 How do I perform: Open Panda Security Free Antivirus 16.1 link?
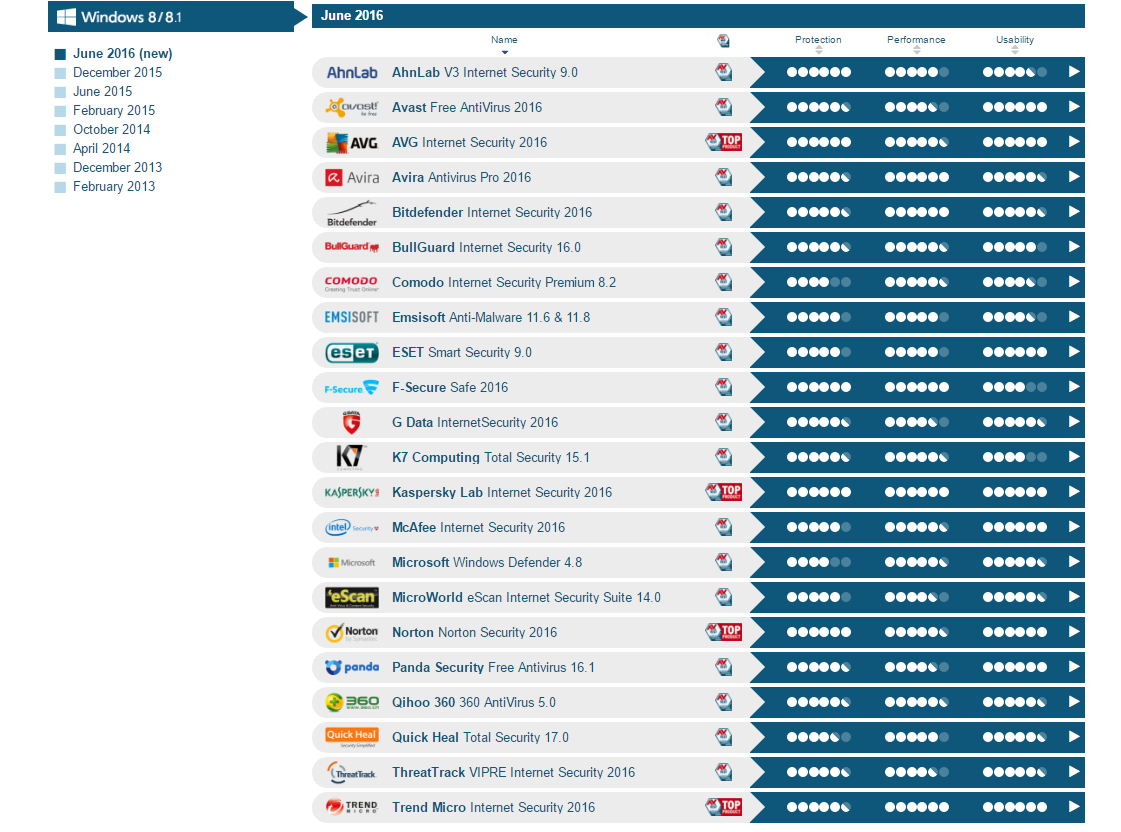pos(493,668)
